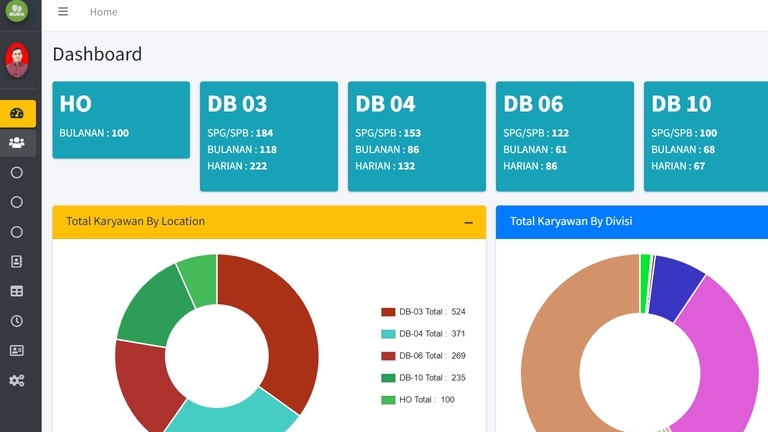768x432 pixels.
Task: Click the green brand logo icon
Action: (x=17, y=11)
